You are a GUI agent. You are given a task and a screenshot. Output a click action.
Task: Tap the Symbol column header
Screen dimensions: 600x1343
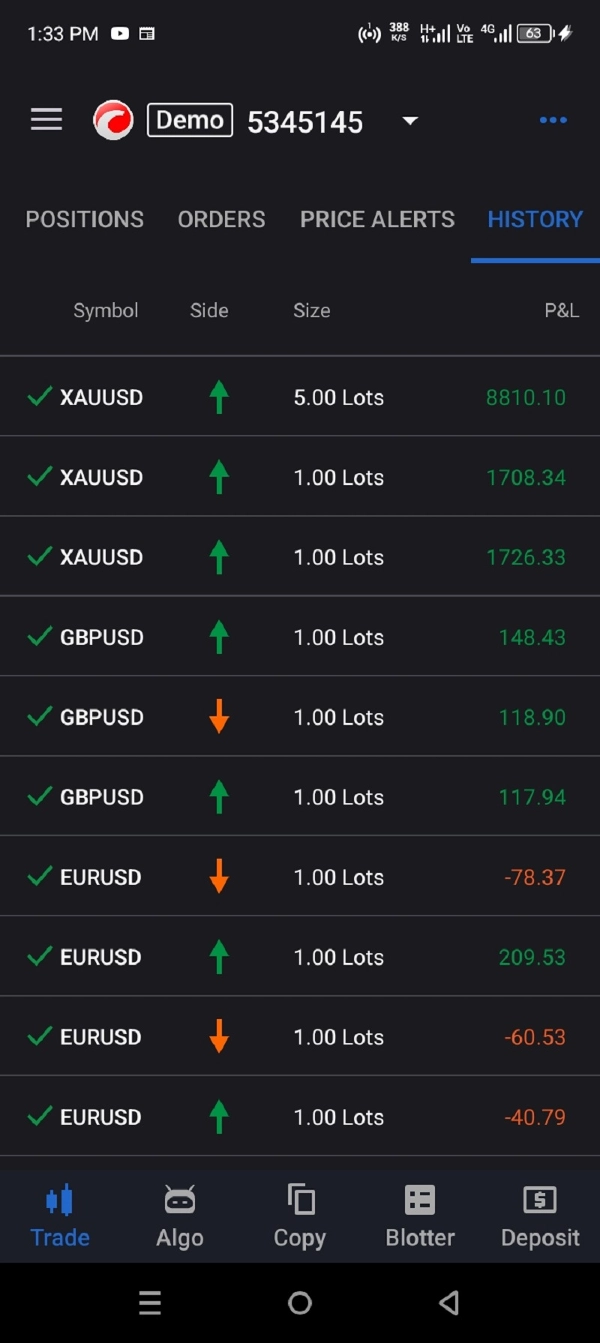(x=105, y=310)
